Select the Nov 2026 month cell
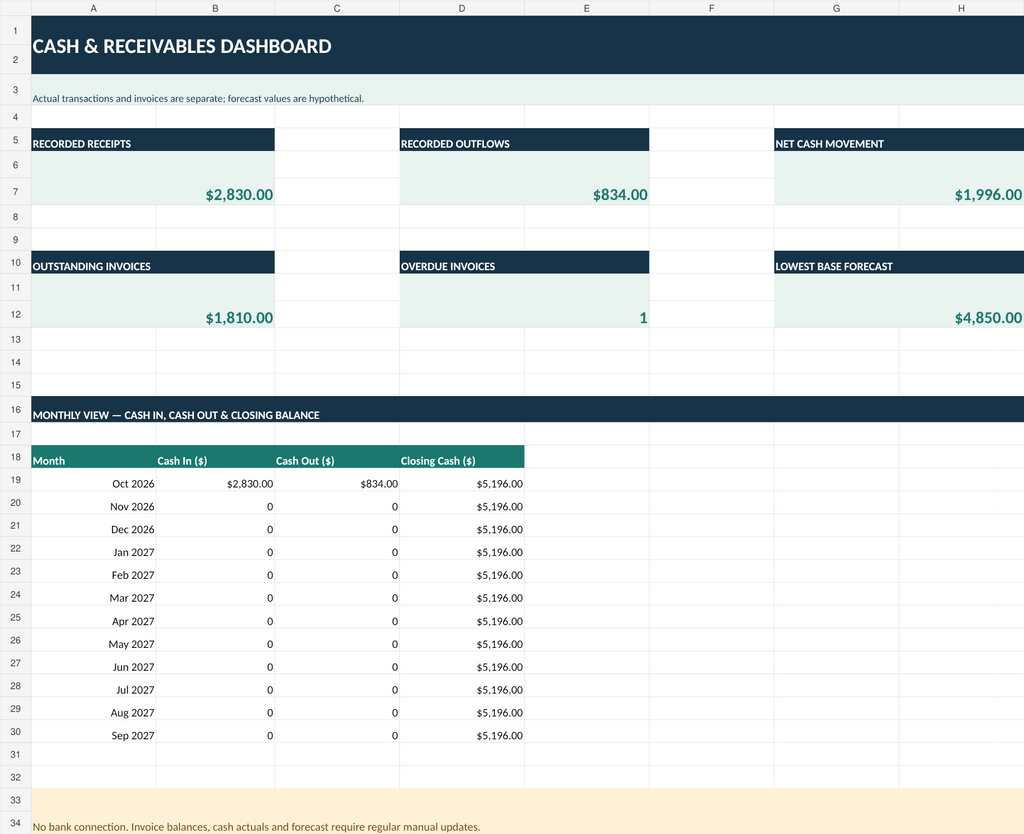Screen dimensions: 1024x834 (93, 503)
